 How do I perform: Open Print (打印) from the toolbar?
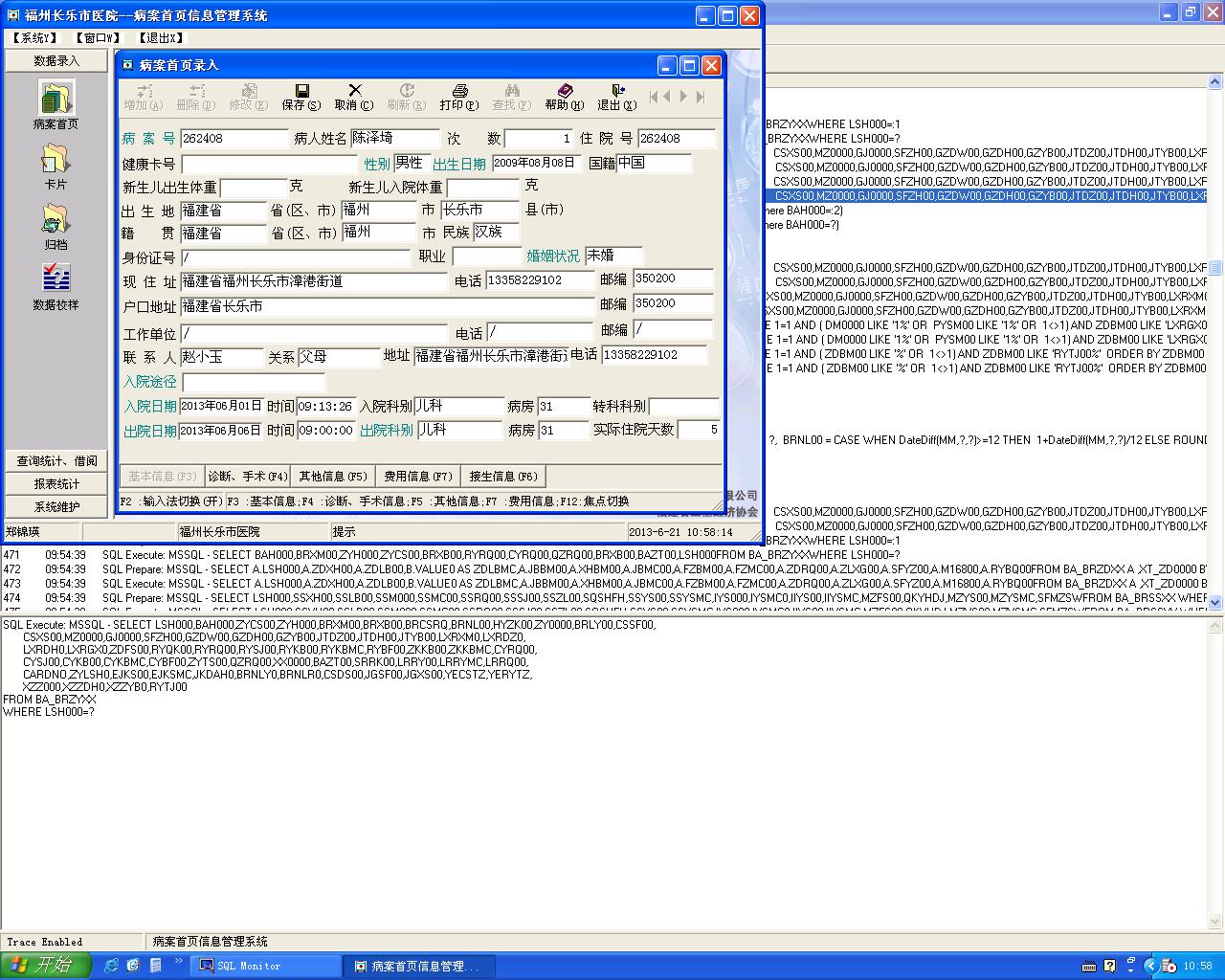click(x=458, y=96)
